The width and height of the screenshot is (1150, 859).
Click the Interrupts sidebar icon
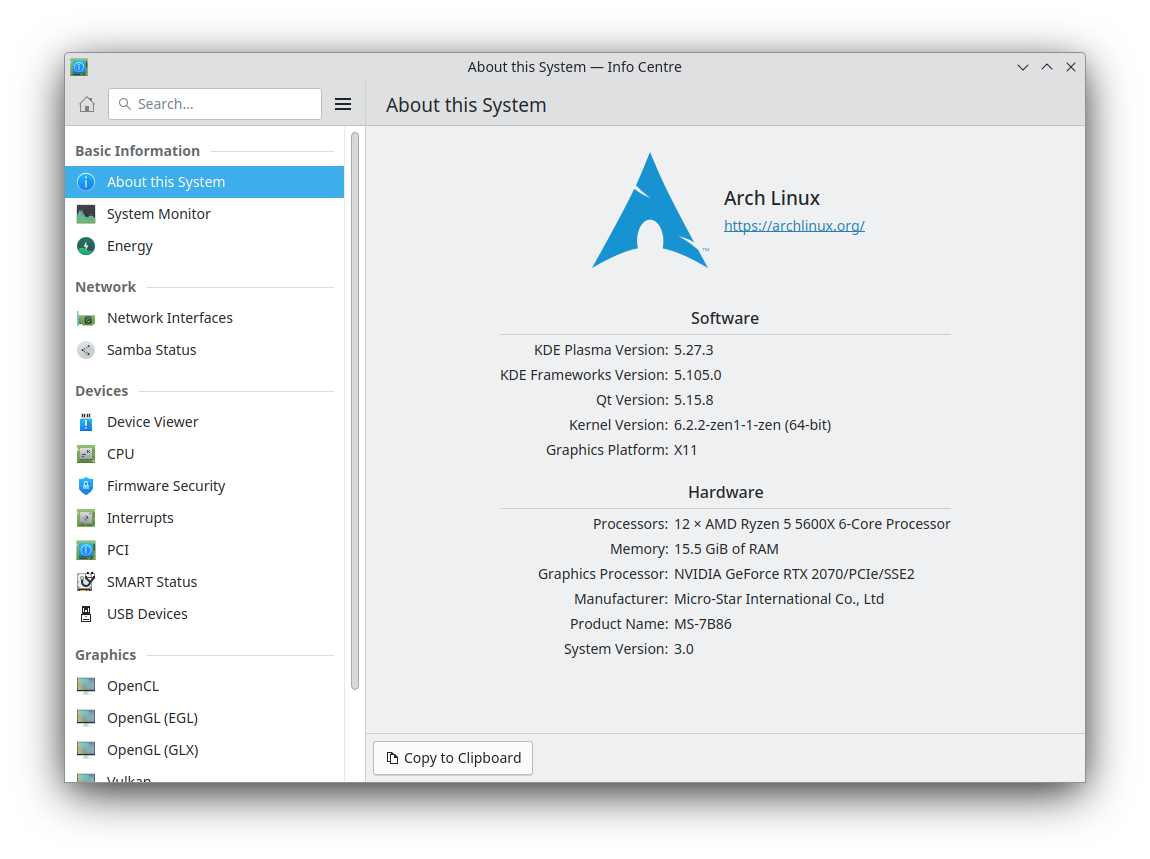(87, 517)
